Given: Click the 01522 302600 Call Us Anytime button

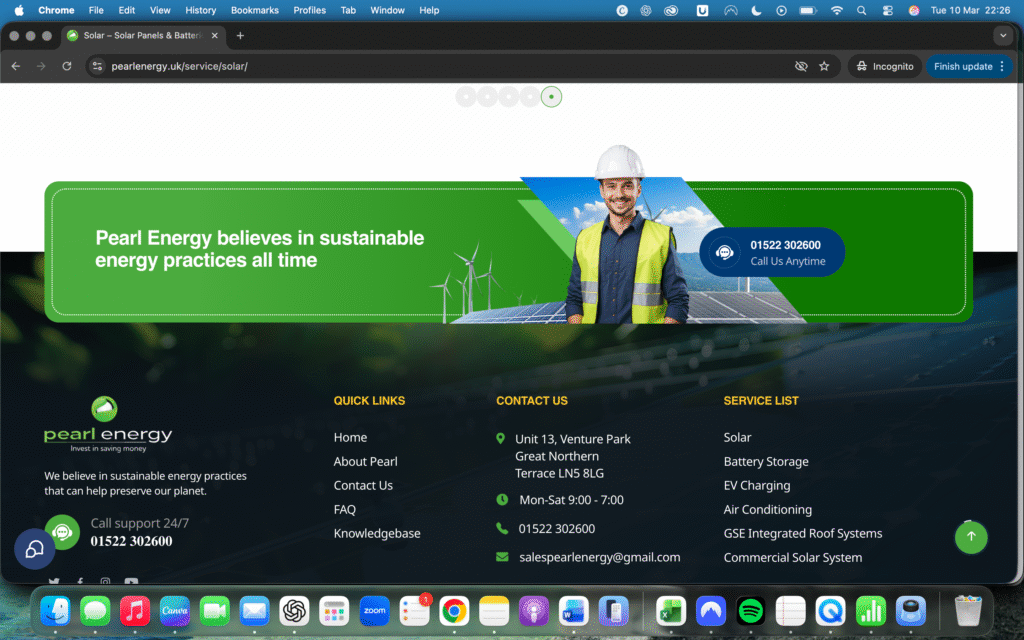Looking at the screenshot, I should (x=772, y=253).
